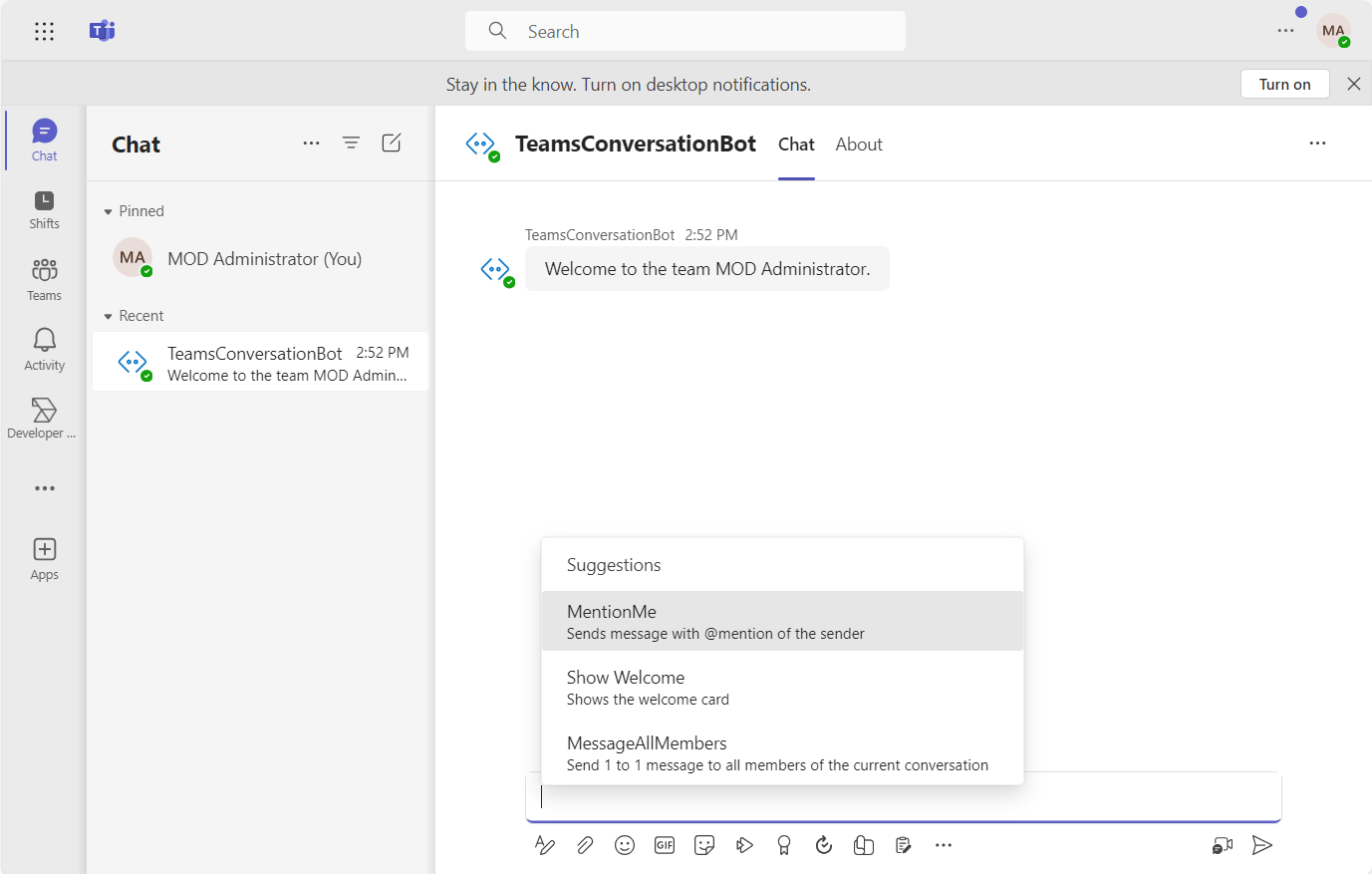Open Activity bell in the left rail
Screen dimensions: 1372x874
[44, 349]
